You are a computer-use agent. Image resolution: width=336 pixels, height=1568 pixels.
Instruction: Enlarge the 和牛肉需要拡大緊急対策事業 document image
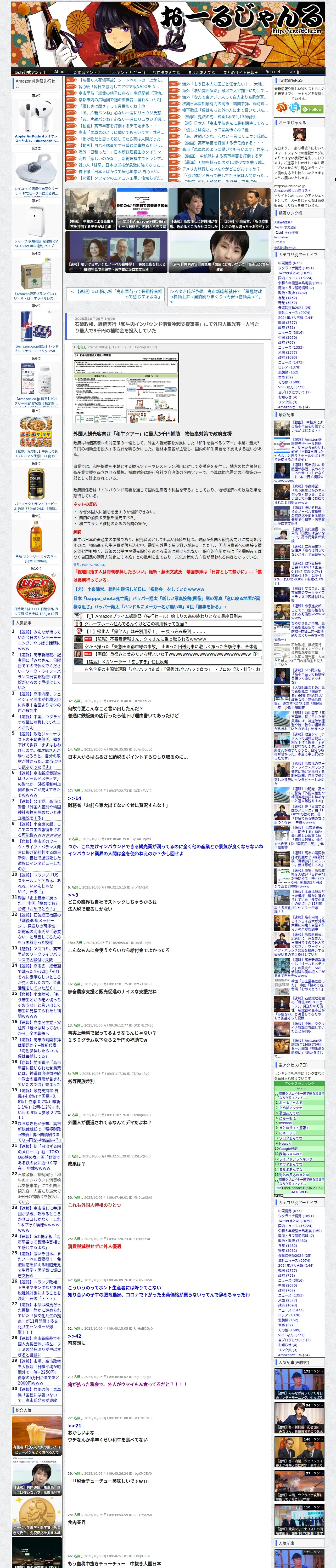click(x=126, y=388)
